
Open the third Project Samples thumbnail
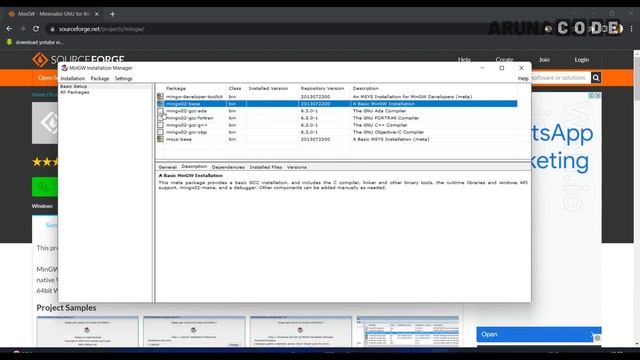click(301, 331)
